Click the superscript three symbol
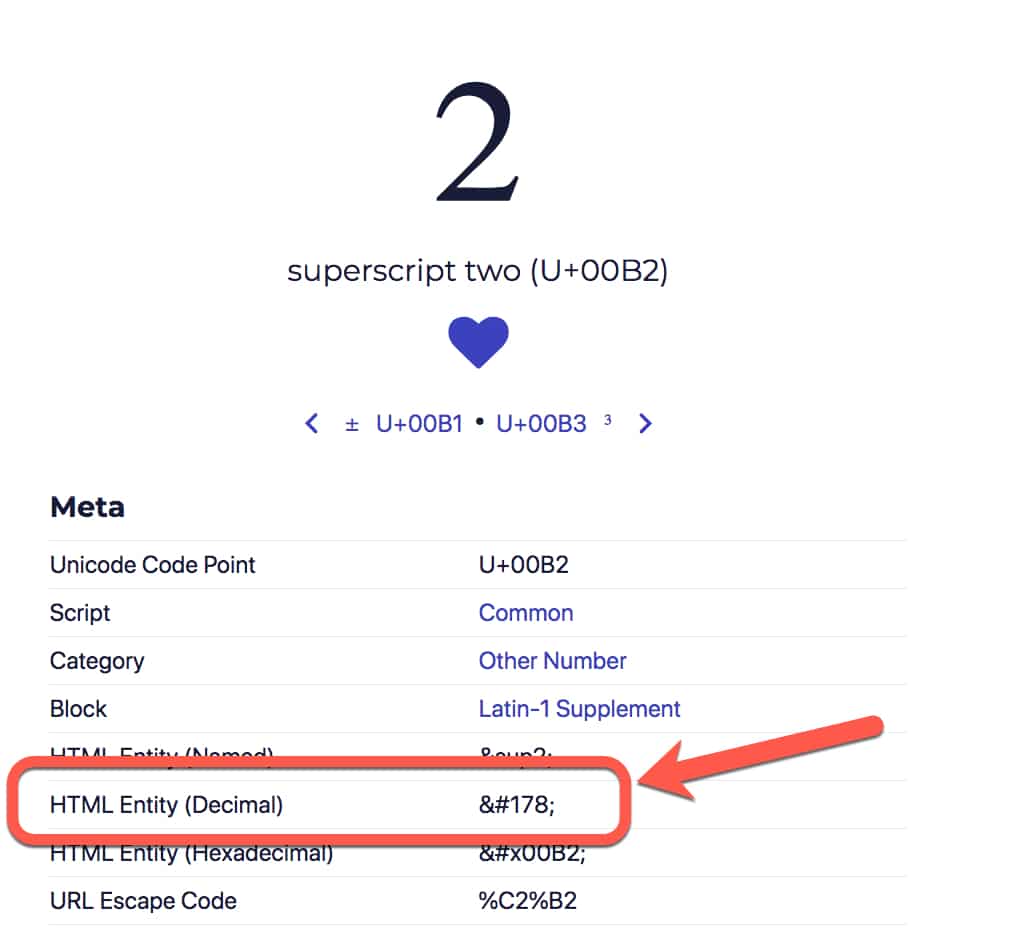Viewport: 1019px width, 941px height. click(608, 420)
